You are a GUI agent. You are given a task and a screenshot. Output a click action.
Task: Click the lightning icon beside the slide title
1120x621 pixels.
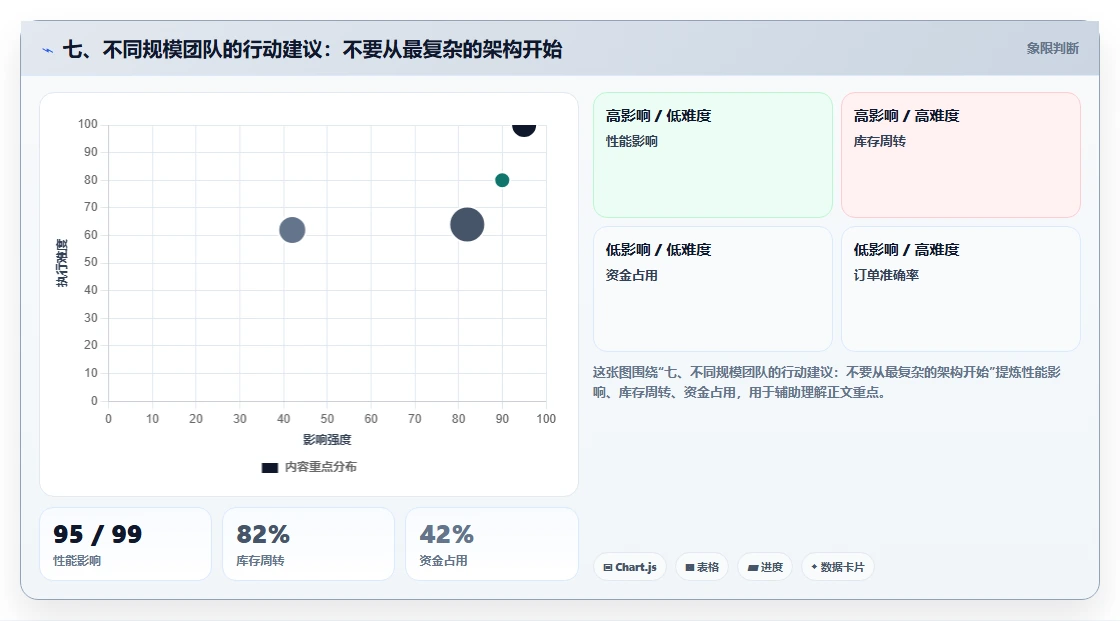click(x=48, y=51)
